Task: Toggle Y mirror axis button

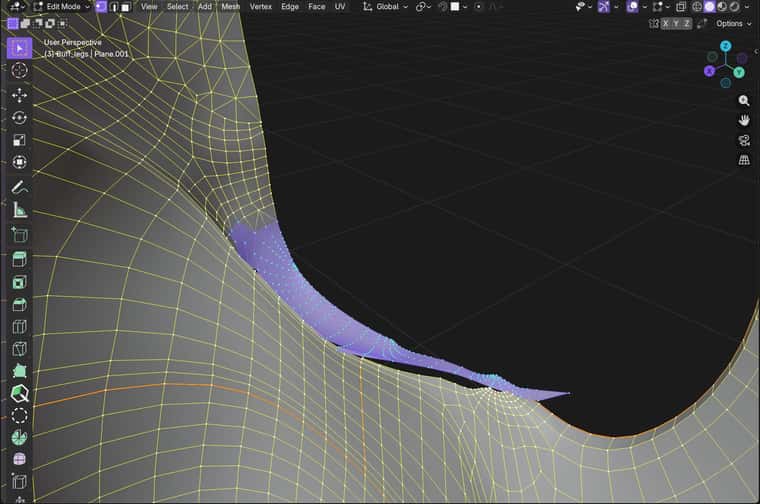Action: click(x=676, y=23)
